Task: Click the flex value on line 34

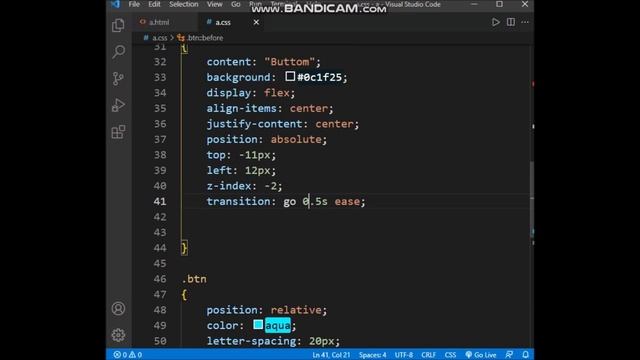Action: [x=277, y=93]
